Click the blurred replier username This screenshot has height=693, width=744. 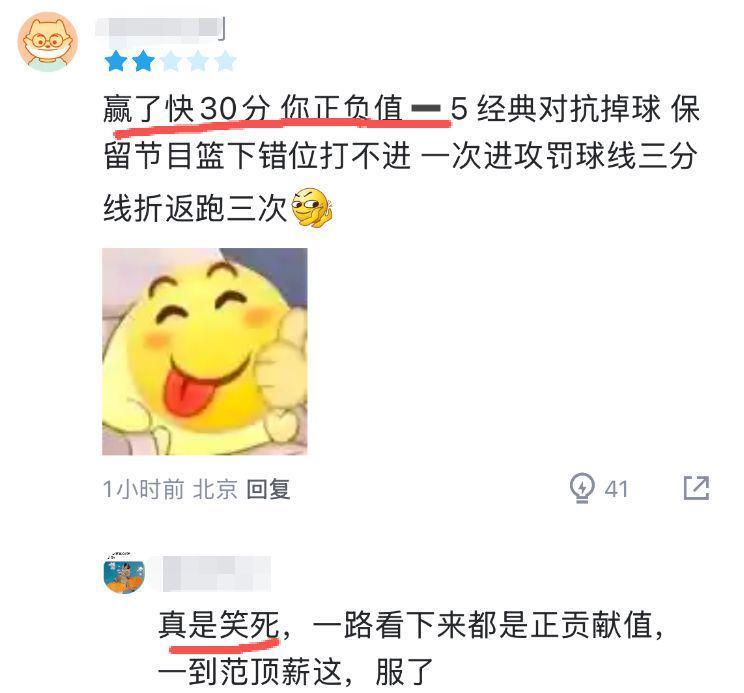[216, 574]
